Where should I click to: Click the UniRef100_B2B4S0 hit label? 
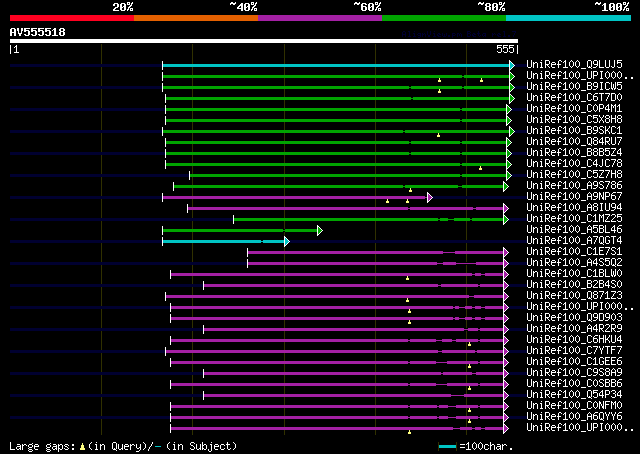pyautogui.click(x=574, y=284)
